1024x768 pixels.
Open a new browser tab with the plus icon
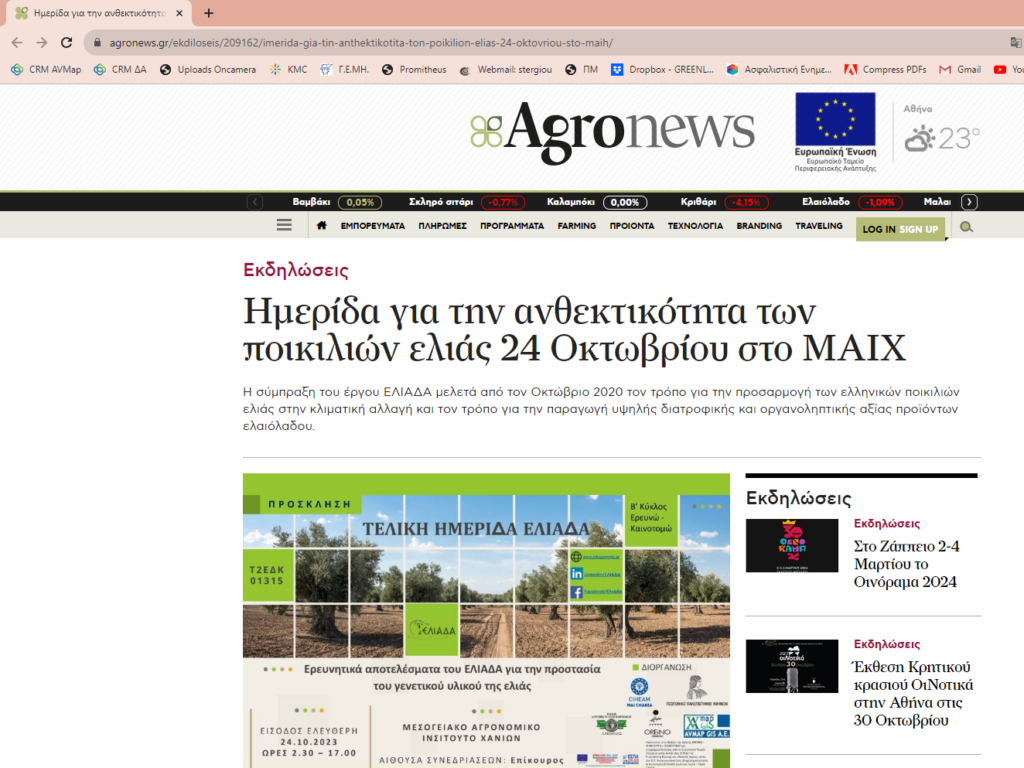click(208, 13)
